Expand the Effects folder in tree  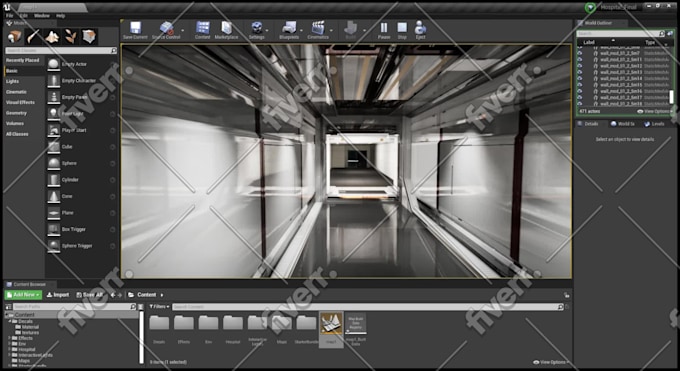(10, 338)
